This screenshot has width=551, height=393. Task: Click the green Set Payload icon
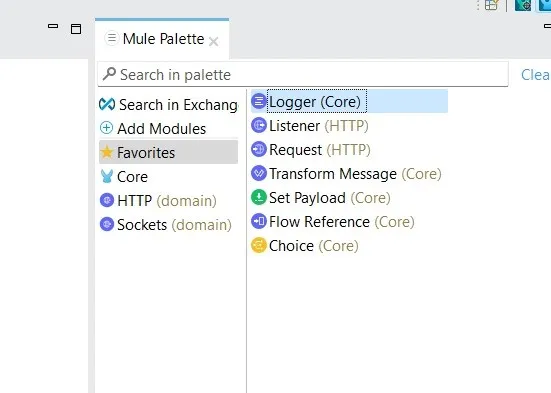(259, 197)
